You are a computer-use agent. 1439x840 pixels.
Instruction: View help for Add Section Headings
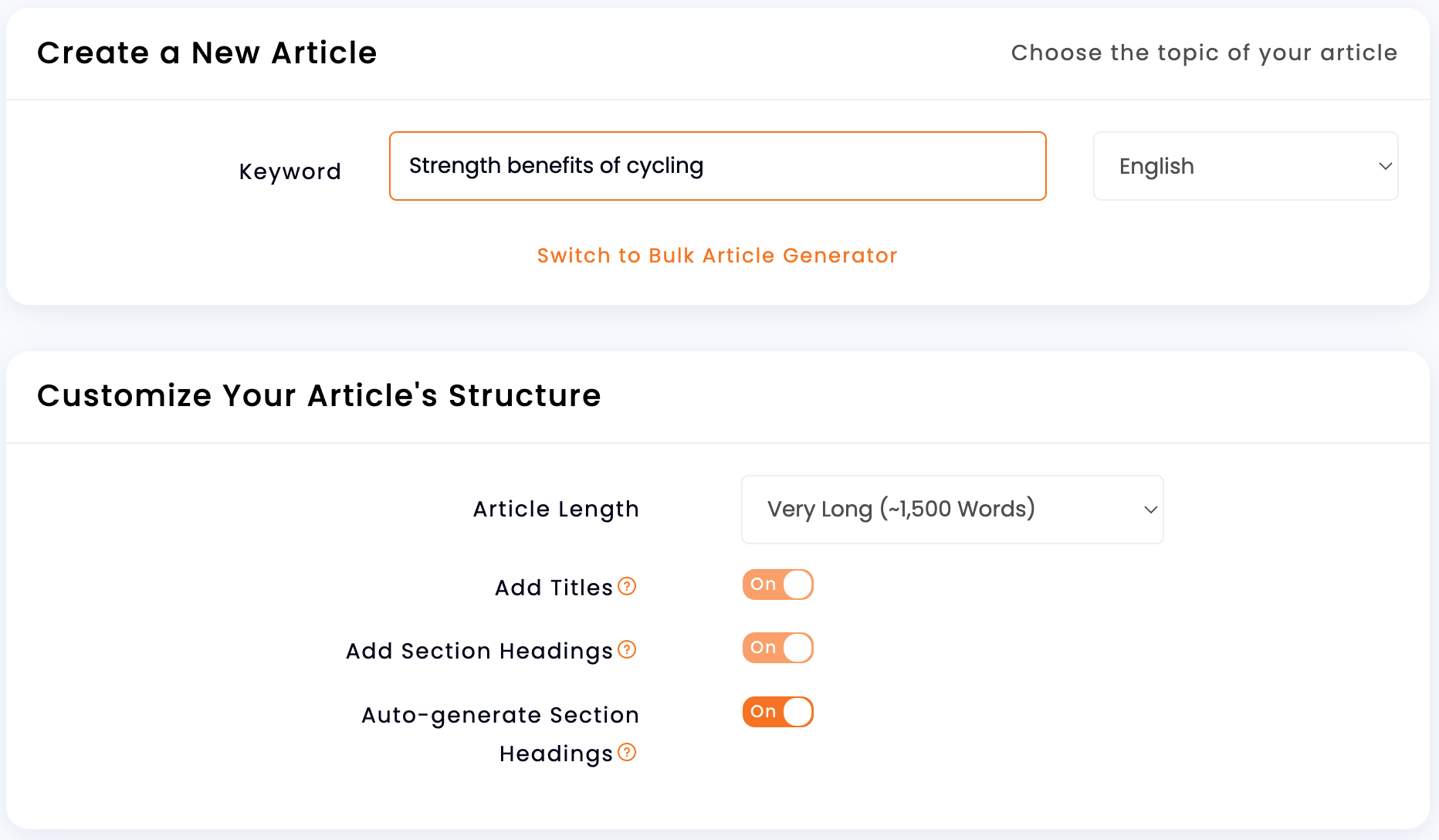click(627, 650)
